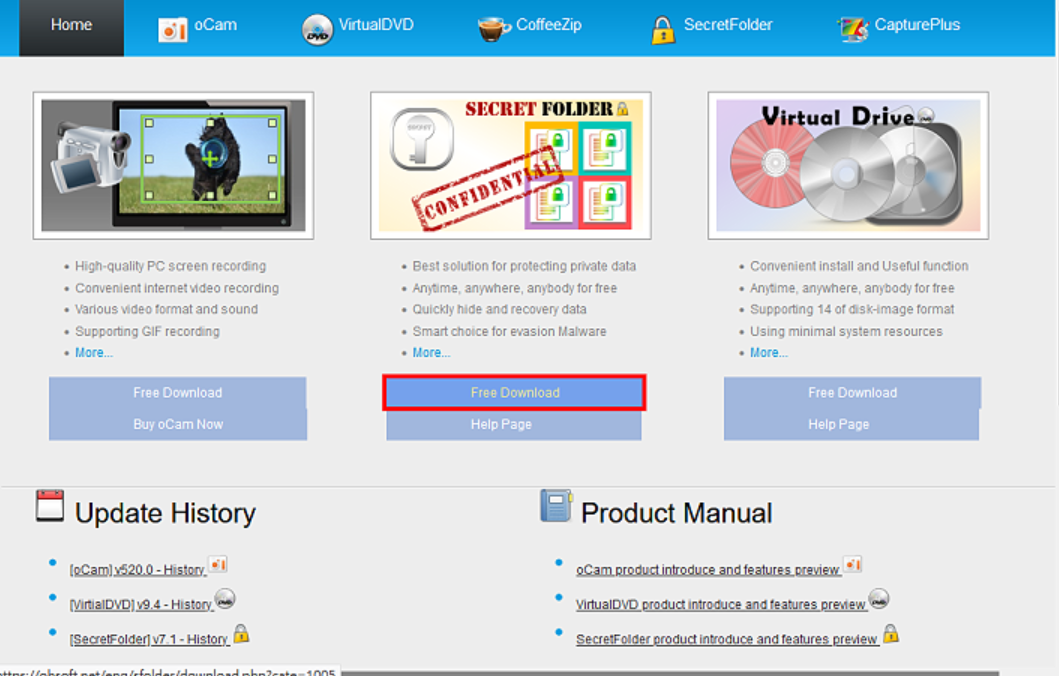Open the Virtual Drive banner image
The width and height of the screenshot is (1059, 676).
(848, 165)
